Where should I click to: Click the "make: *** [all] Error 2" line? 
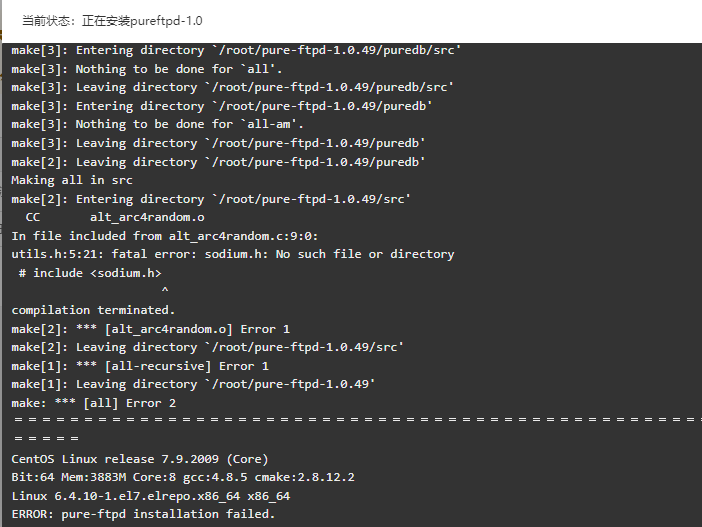pos(93,403)
